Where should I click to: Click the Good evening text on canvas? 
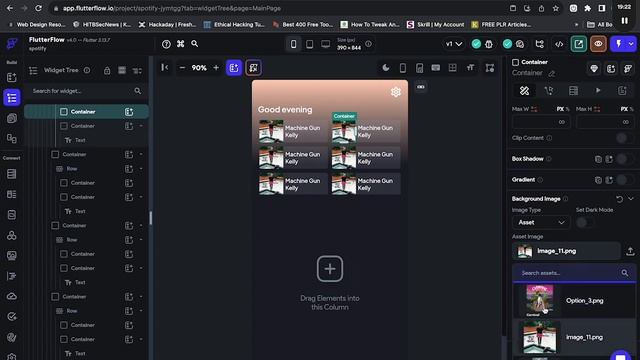click(285, 109)
